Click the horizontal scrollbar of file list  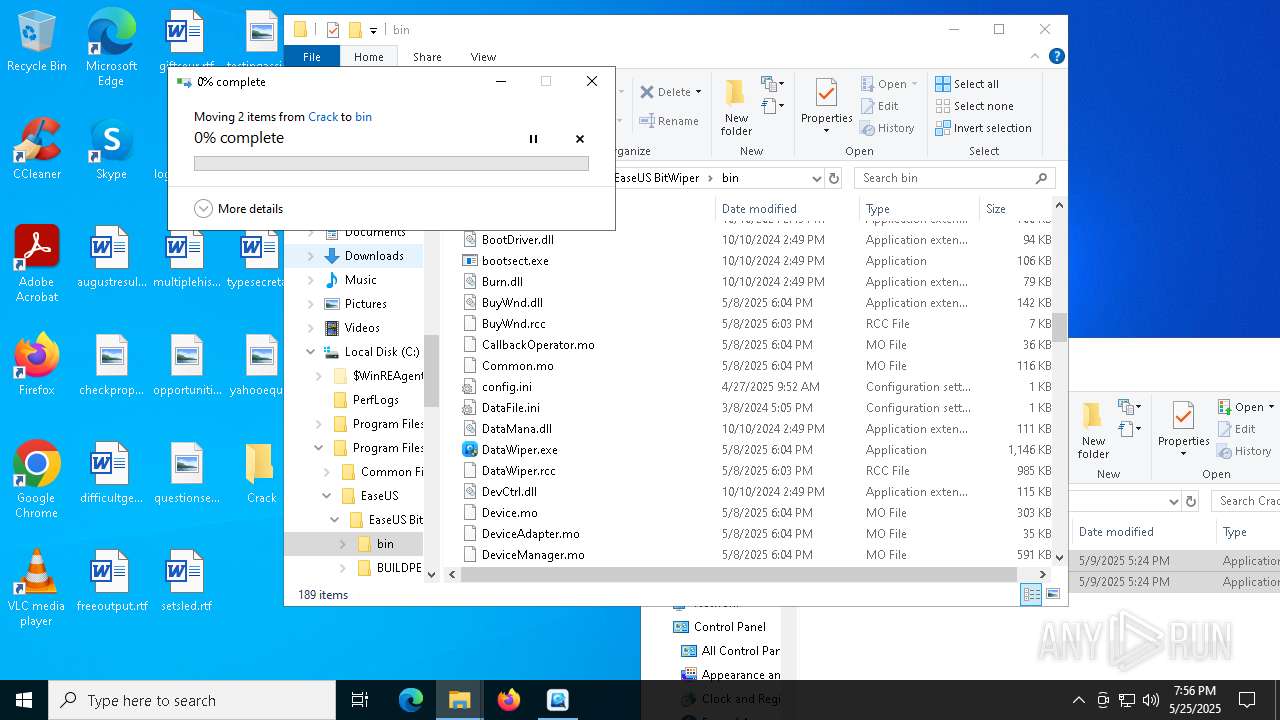pos(738,575)
